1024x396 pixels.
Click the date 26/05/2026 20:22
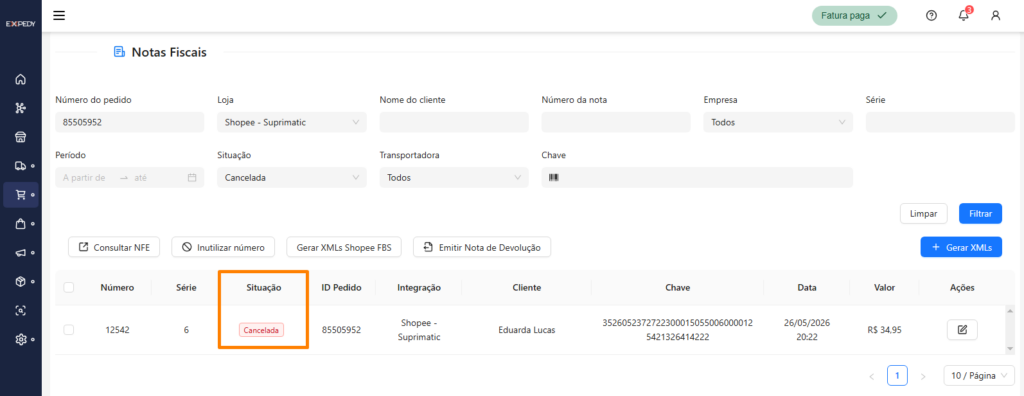[x=807, y=330]
